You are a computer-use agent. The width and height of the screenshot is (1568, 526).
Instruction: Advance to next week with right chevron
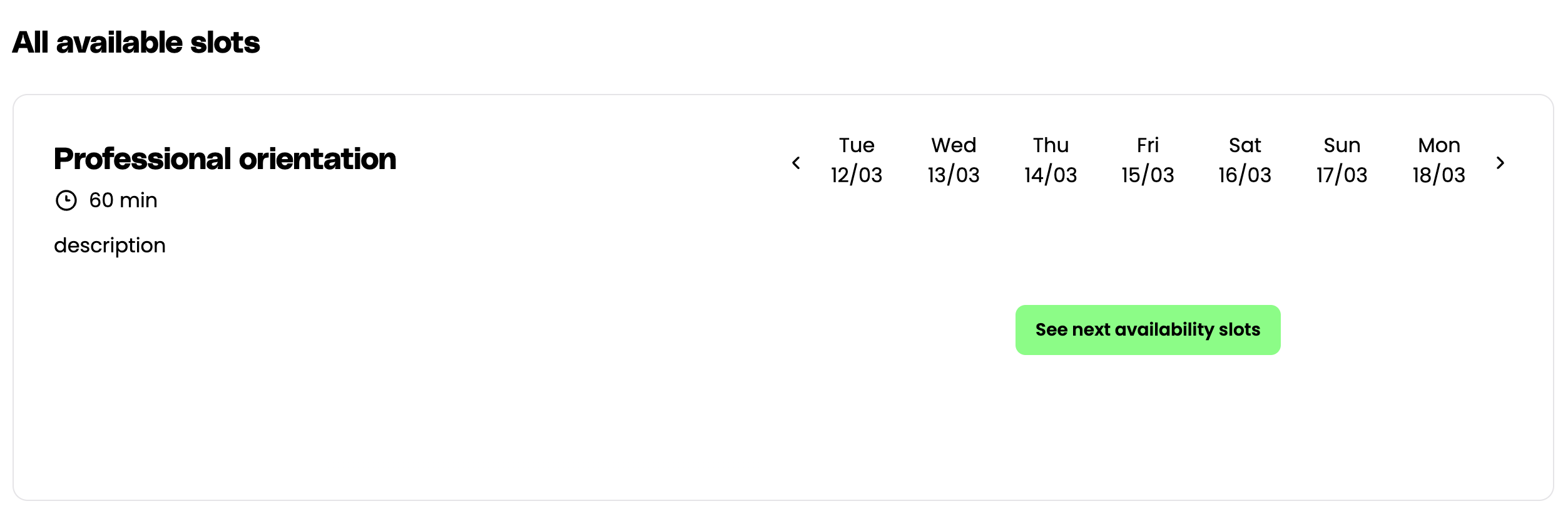click(1500, 163)
